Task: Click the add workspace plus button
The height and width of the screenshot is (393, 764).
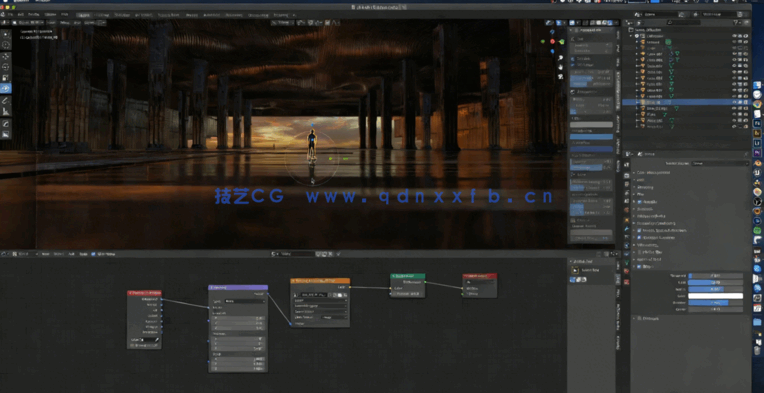Action: click(x=294, y=15)
